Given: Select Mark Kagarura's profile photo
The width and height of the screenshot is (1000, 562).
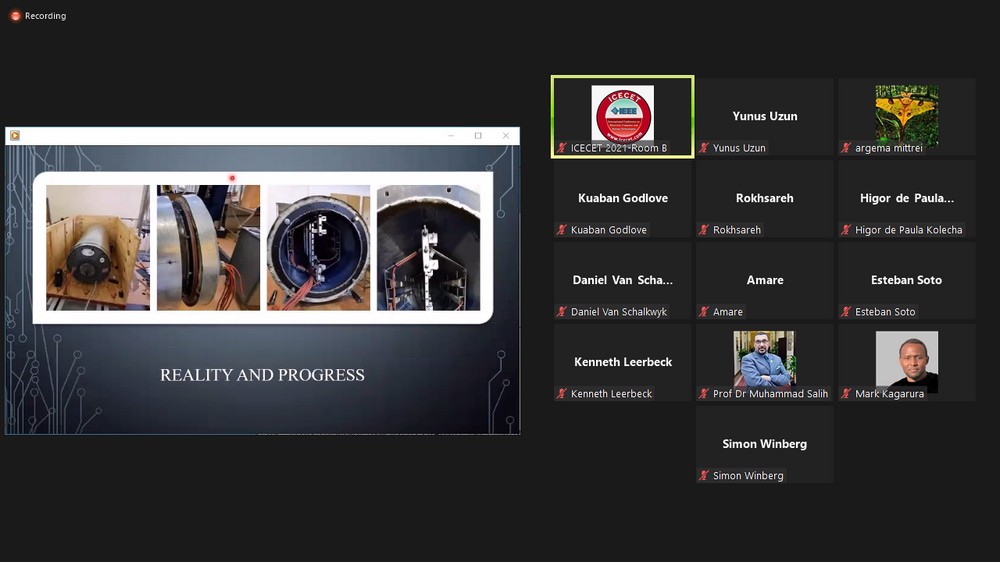Looking at the screenshot, I should [906, 360].
